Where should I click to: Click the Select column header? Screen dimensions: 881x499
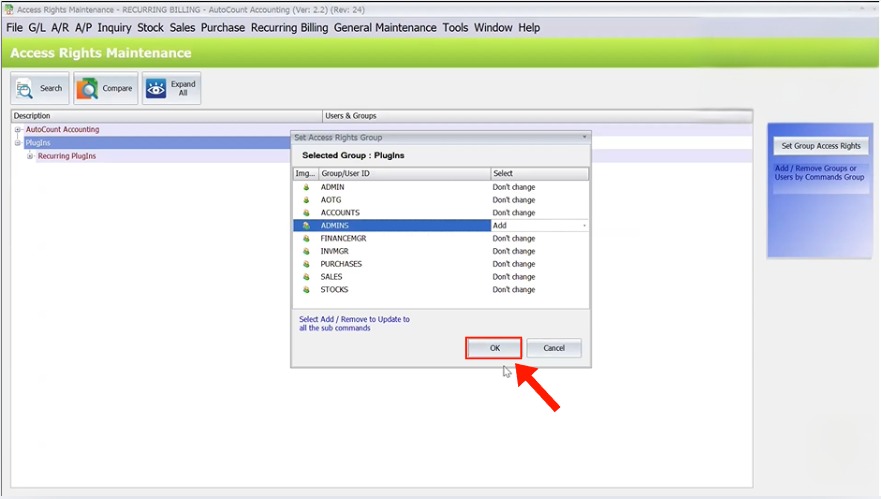pos(539,174)
